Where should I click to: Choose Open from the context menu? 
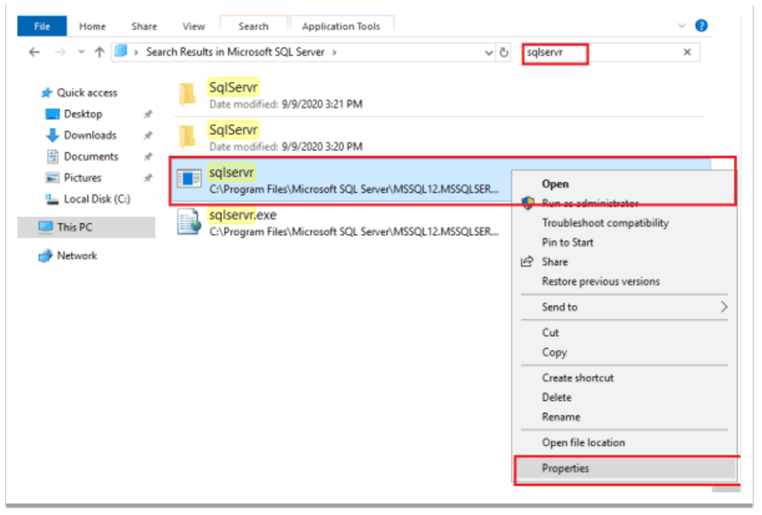pyautogui.click(x=555, y=184)
